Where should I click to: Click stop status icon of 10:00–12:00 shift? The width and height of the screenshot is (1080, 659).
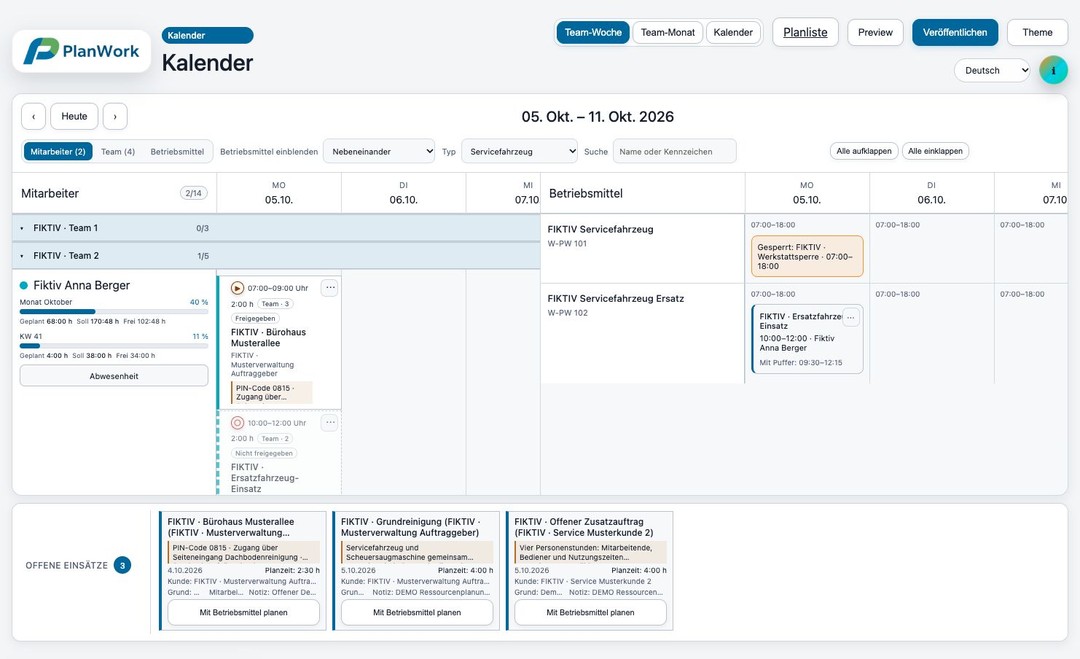coord(238,423)
